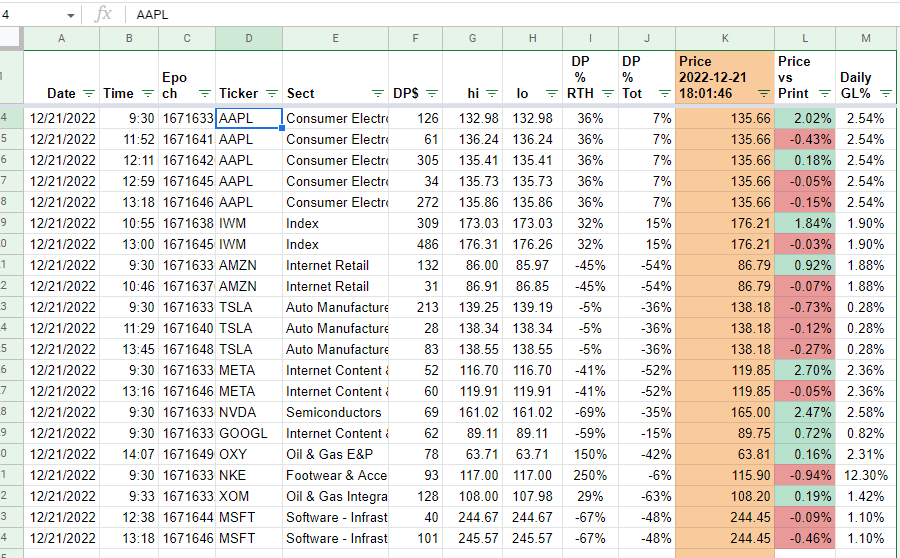
Task: Click the 12.30% Daily GL cell
Action: [x=866, y=475]
